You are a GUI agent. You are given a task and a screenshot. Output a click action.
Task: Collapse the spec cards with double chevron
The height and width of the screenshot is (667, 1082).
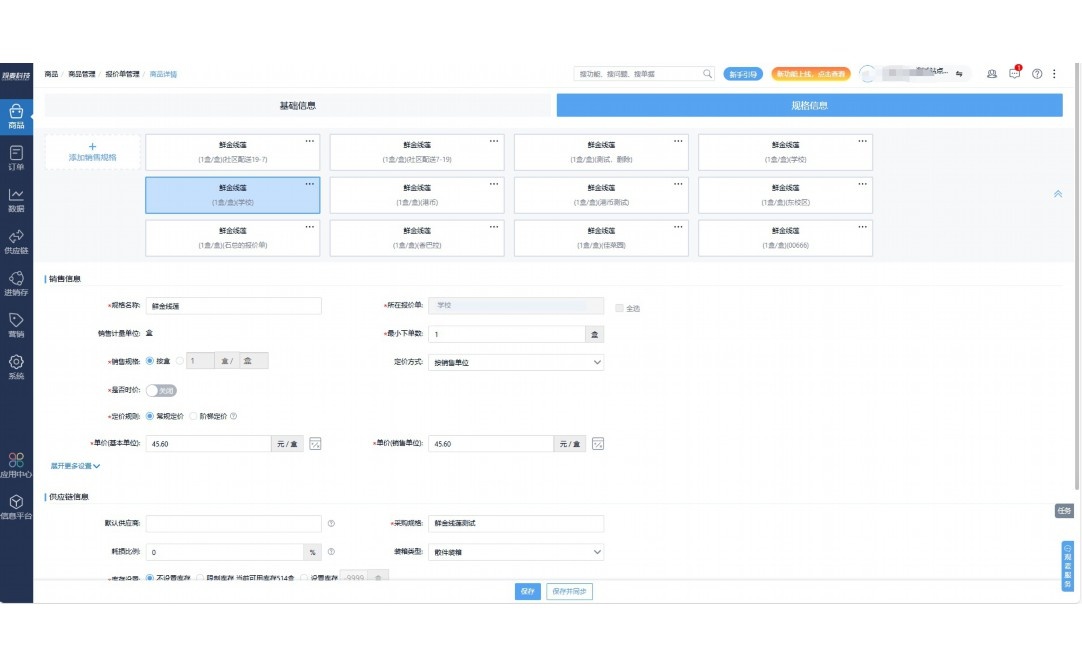[1058, 194]
